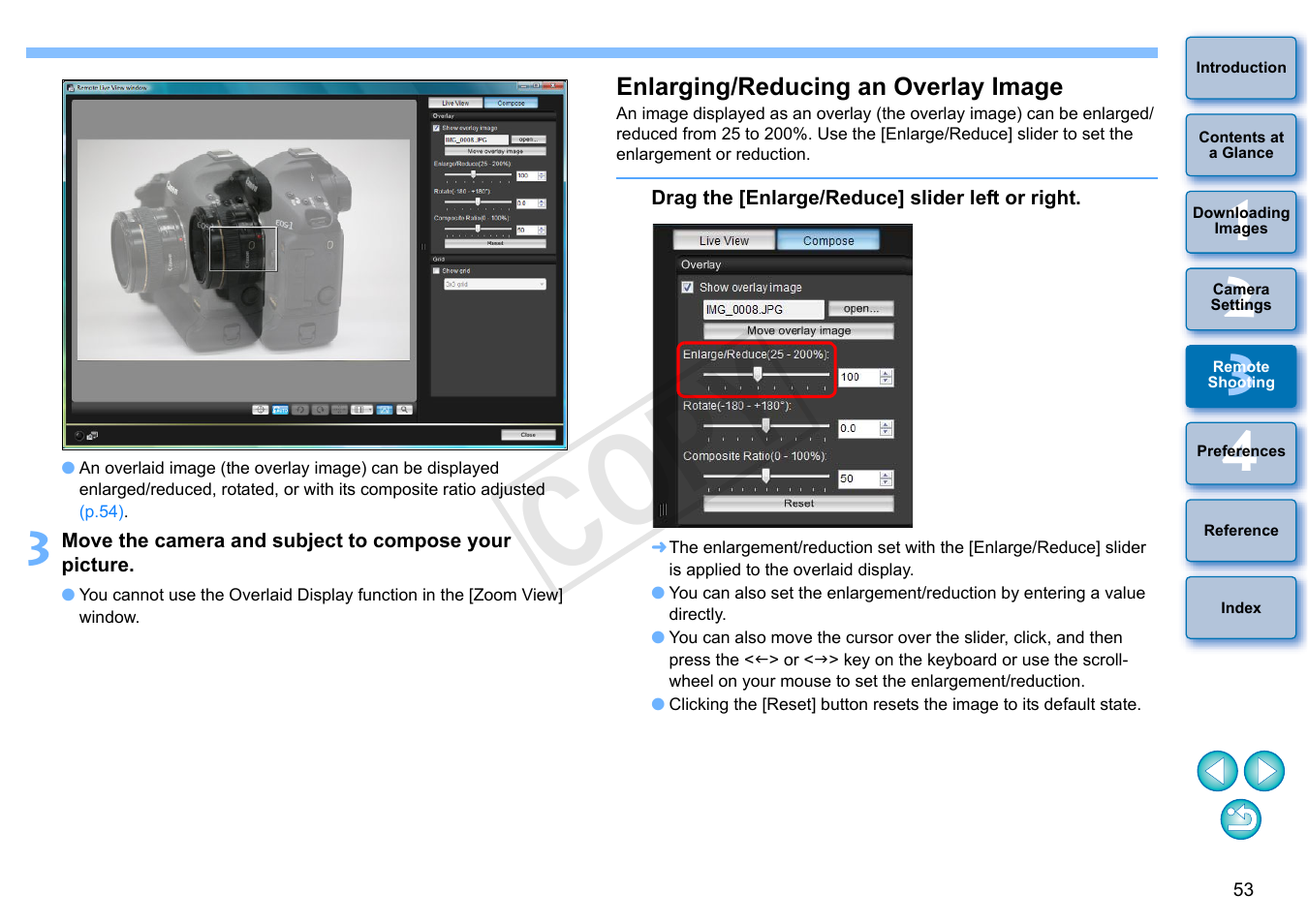
Task: Click open... button in enlarged Compose panel
Action: point(860,309)
